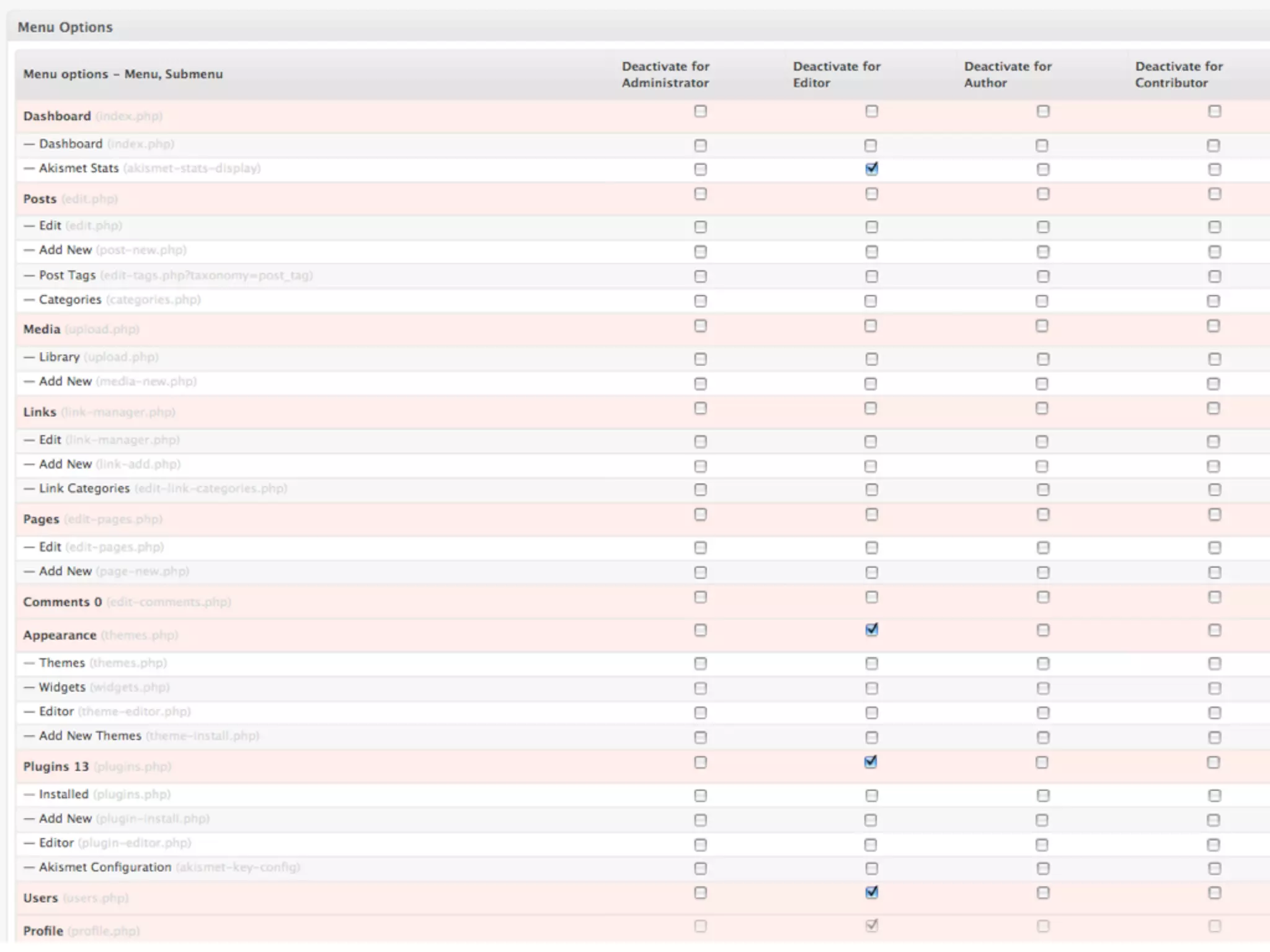Check Link Categories deactivate for Administrator
This screenshot has width=1270, height=952.
click(x=700, y=490)
